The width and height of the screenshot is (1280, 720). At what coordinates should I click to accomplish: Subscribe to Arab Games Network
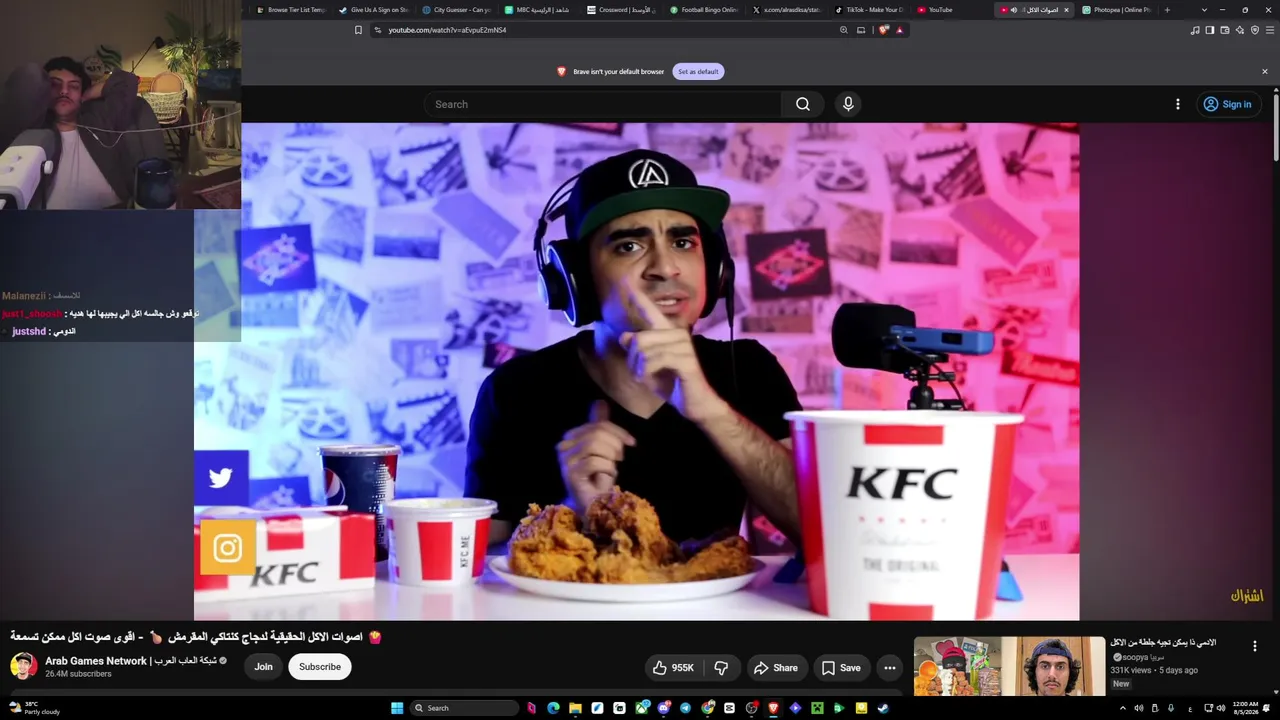(320, 667)
